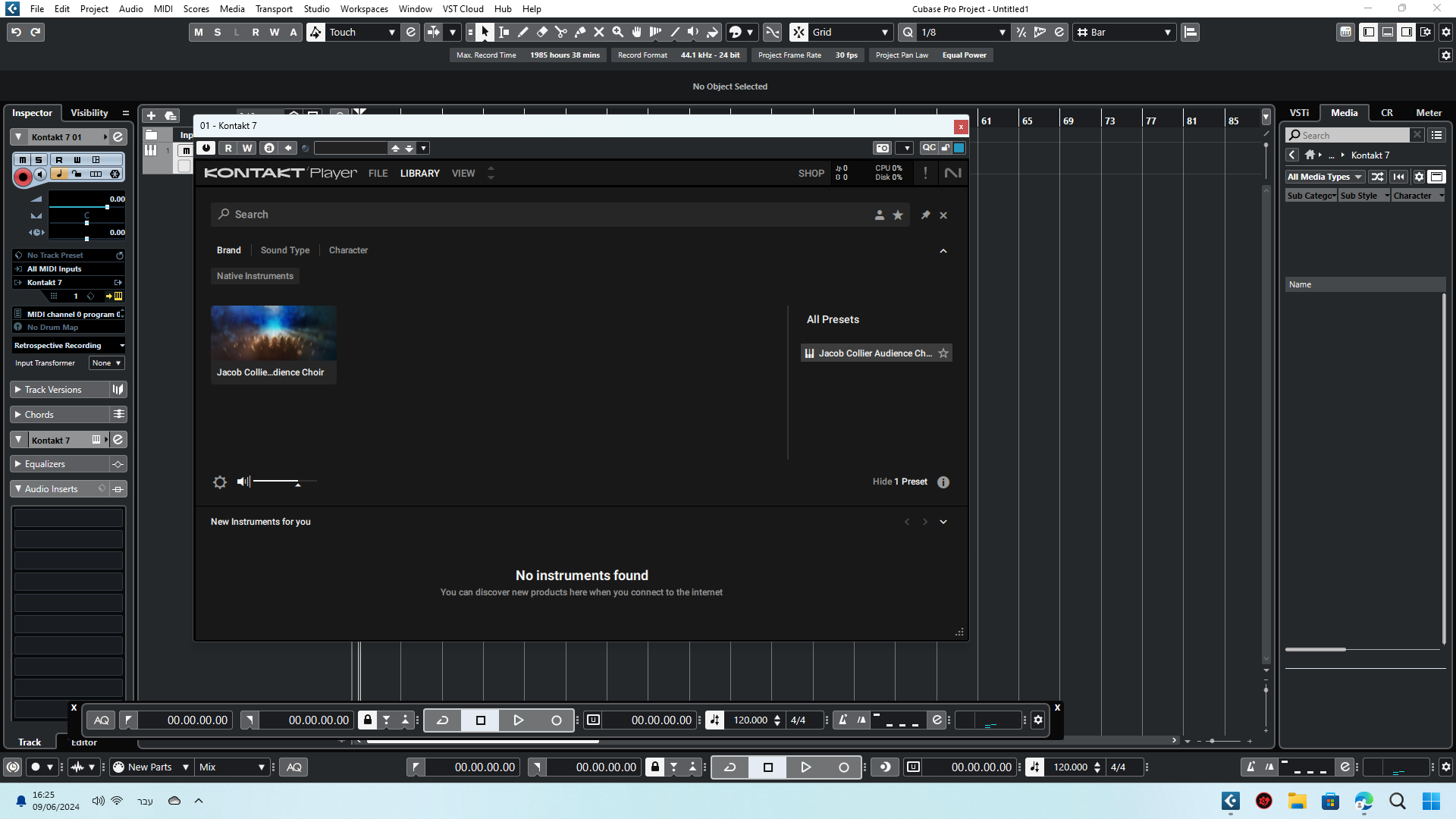Open the preset info icon
Screen dimensions: 1456x819
(943, 482)
